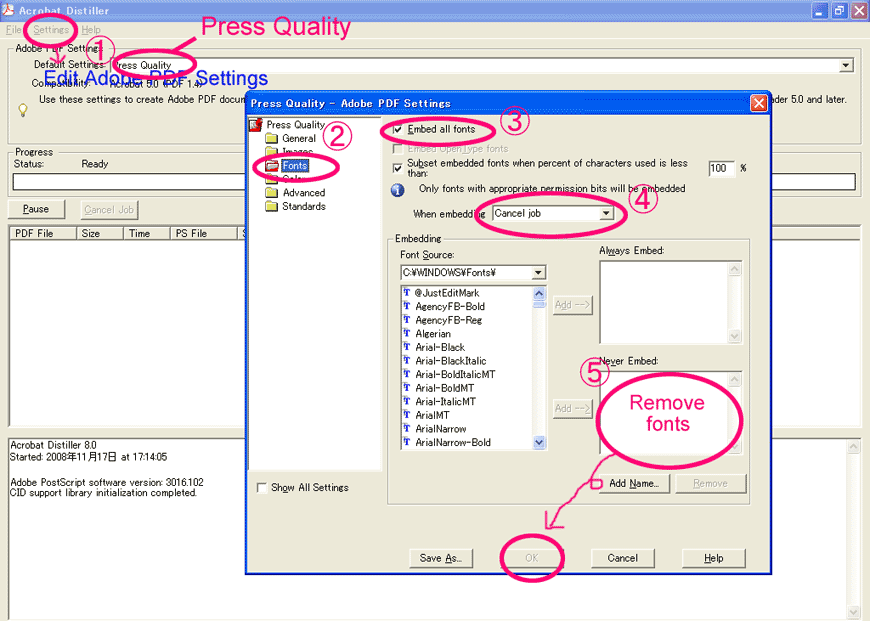Viewport: 870px width, 621px height.
Task: Click inside the Always Embed list box
Action: coord(664,302)
